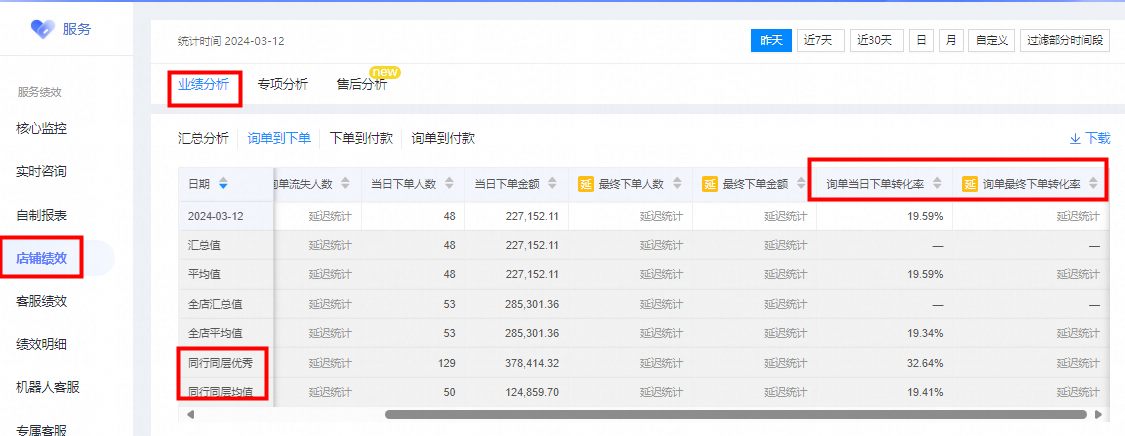This screenshot has width=1125, height=436.
Task: Click the new badge on 售后分析
Action: (x=385, y=72)
